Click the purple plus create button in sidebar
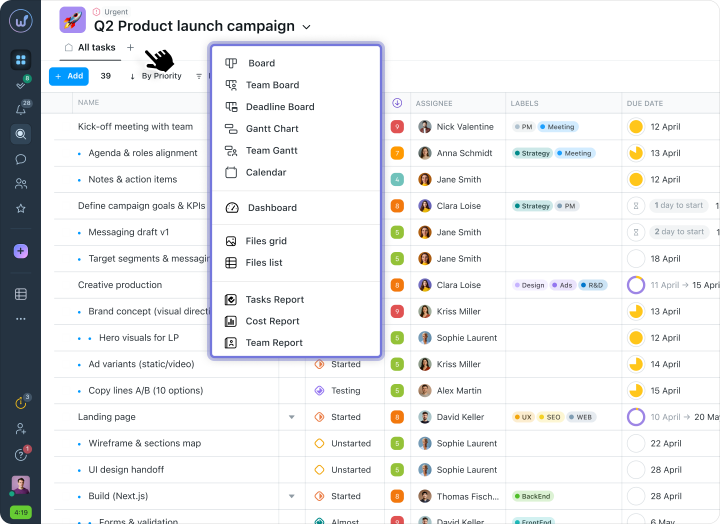 (x=21, y=251)
